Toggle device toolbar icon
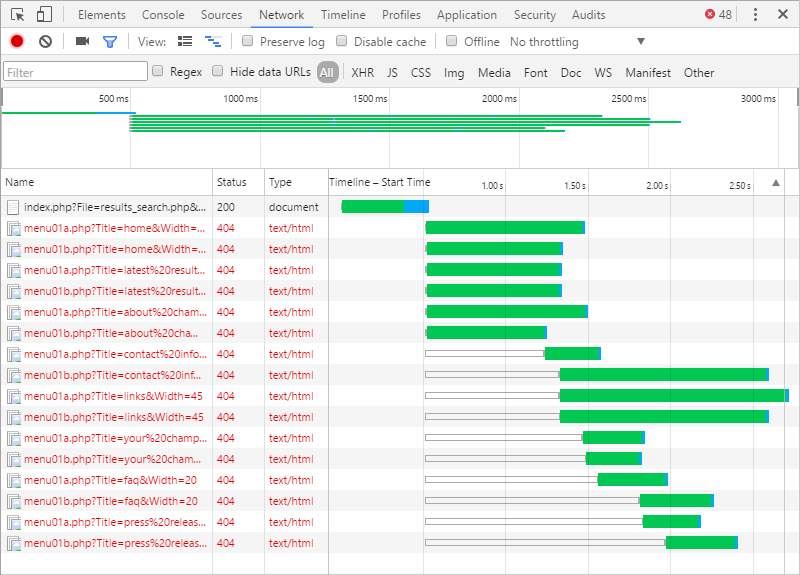The width and height of the screenshot is (800, 575). coord(44,15)
